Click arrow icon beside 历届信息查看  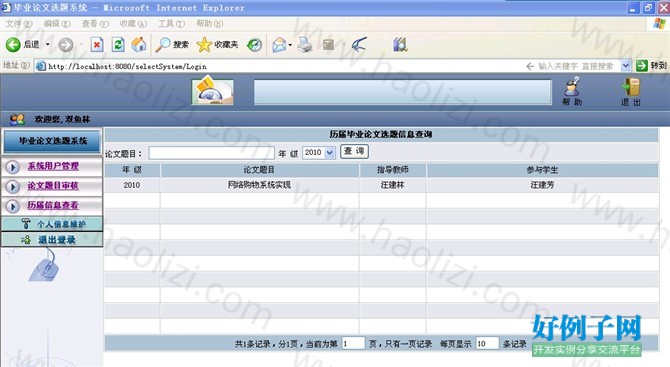pyautogui.click(x=13, y=206)
